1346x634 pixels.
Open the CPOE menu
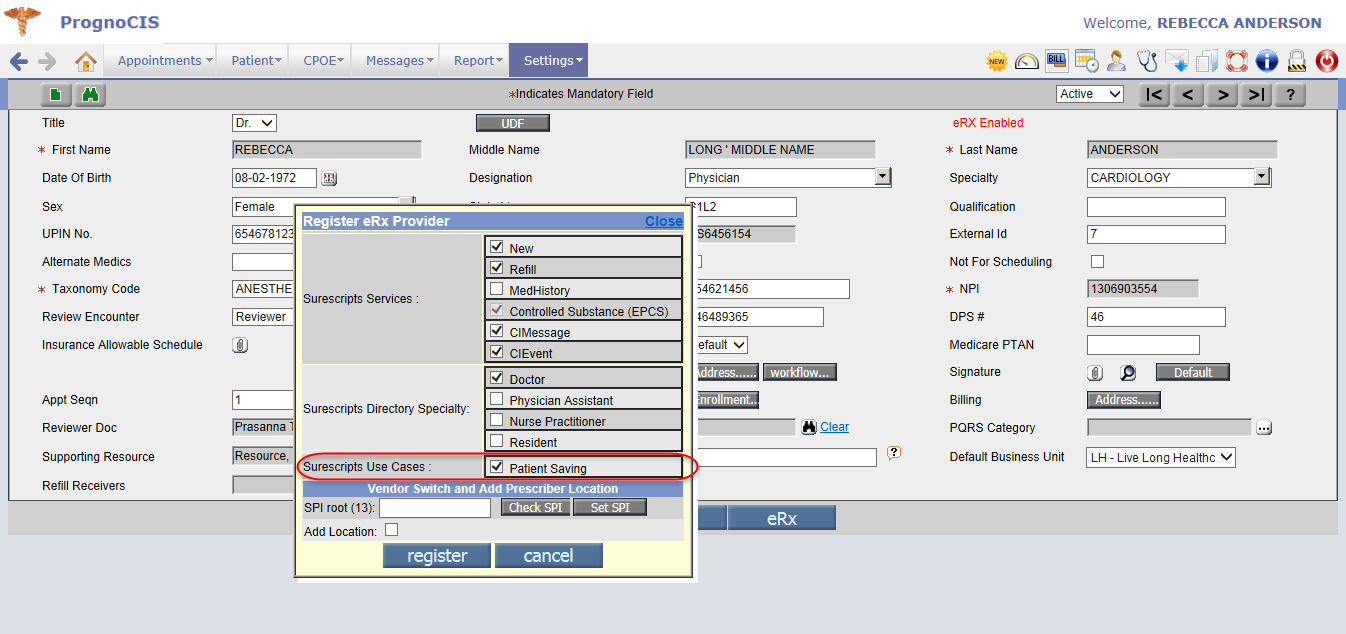click(x=323, y=60)
